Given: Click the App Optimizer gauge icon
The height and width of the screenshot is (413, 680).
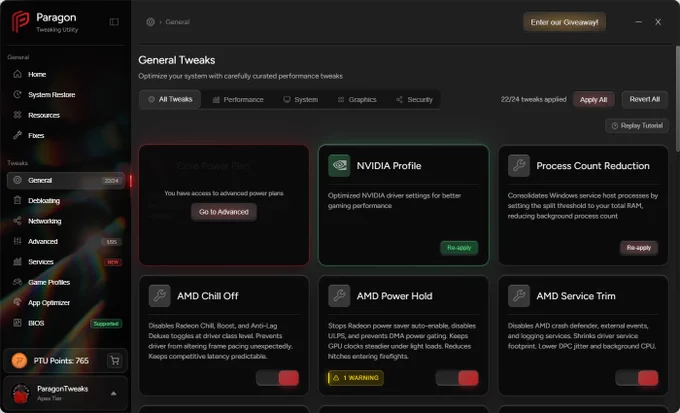Looking at the screenshot, I should pos(17,302).
